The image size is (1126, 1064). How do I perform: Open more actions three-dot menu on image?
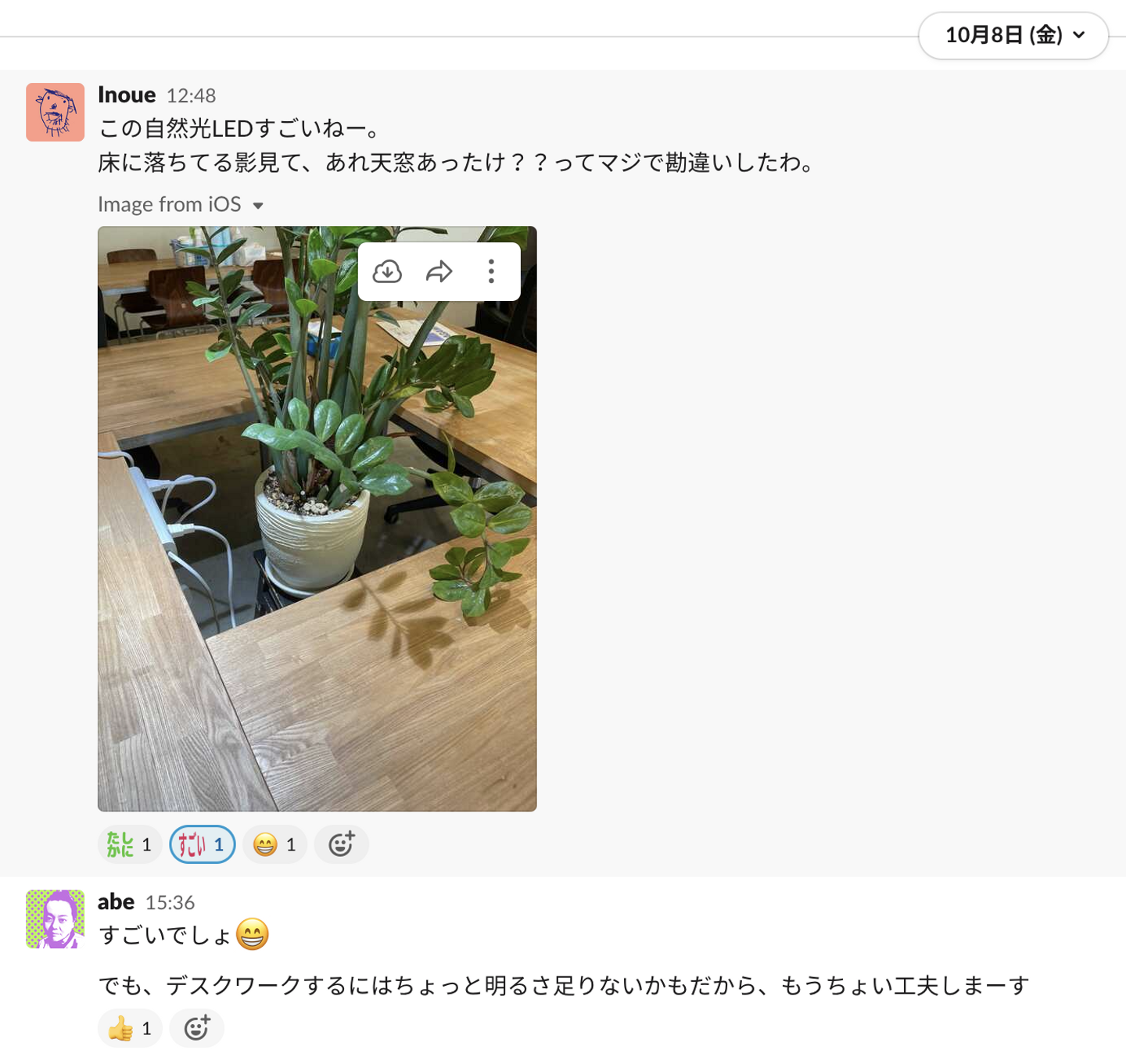pos(491,271)
